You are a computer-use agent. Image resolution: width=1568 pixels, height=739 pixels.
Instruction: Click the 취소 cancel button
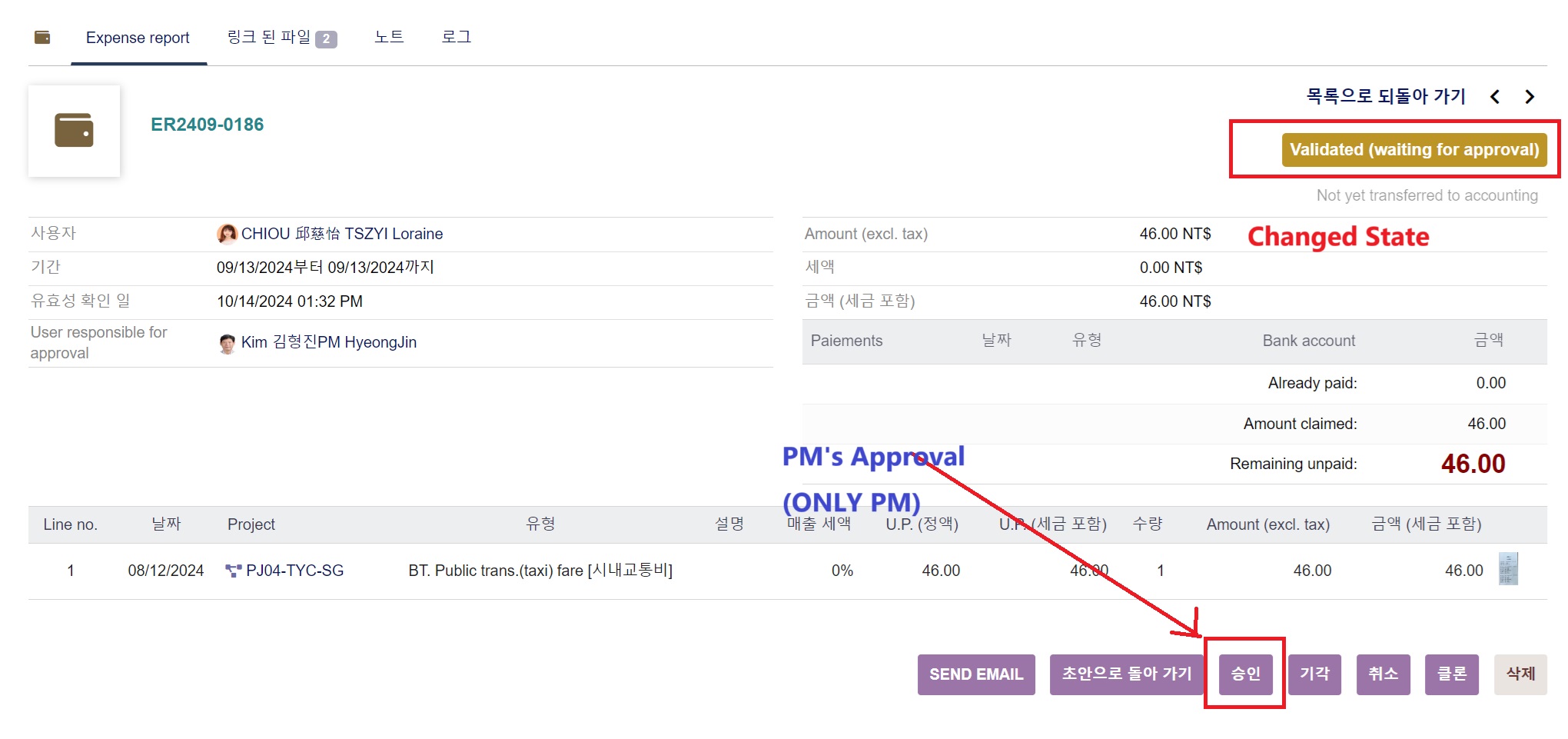[x=1383, y=674]
